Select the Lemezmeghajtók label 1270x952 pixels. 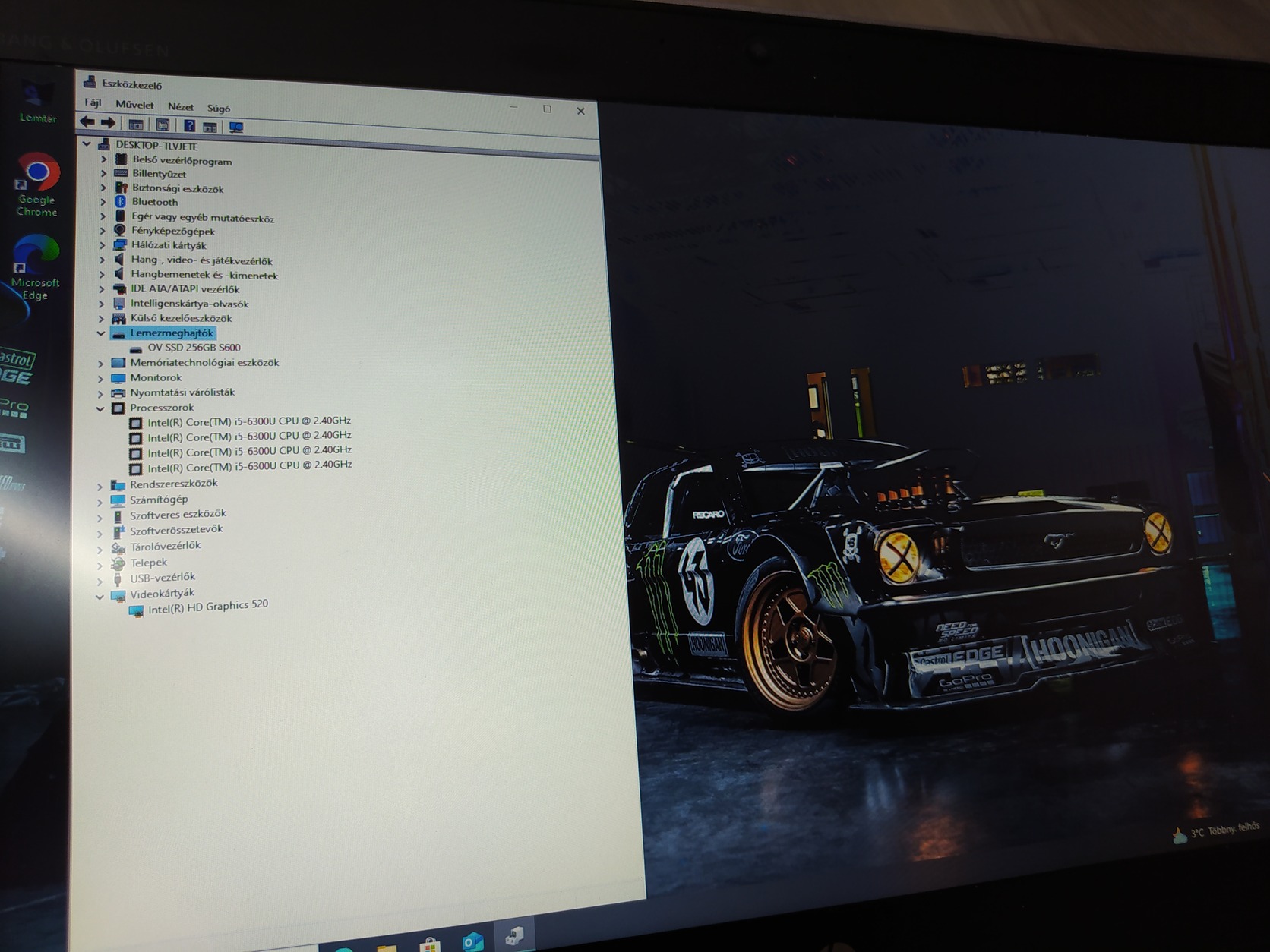click(172, 333)
